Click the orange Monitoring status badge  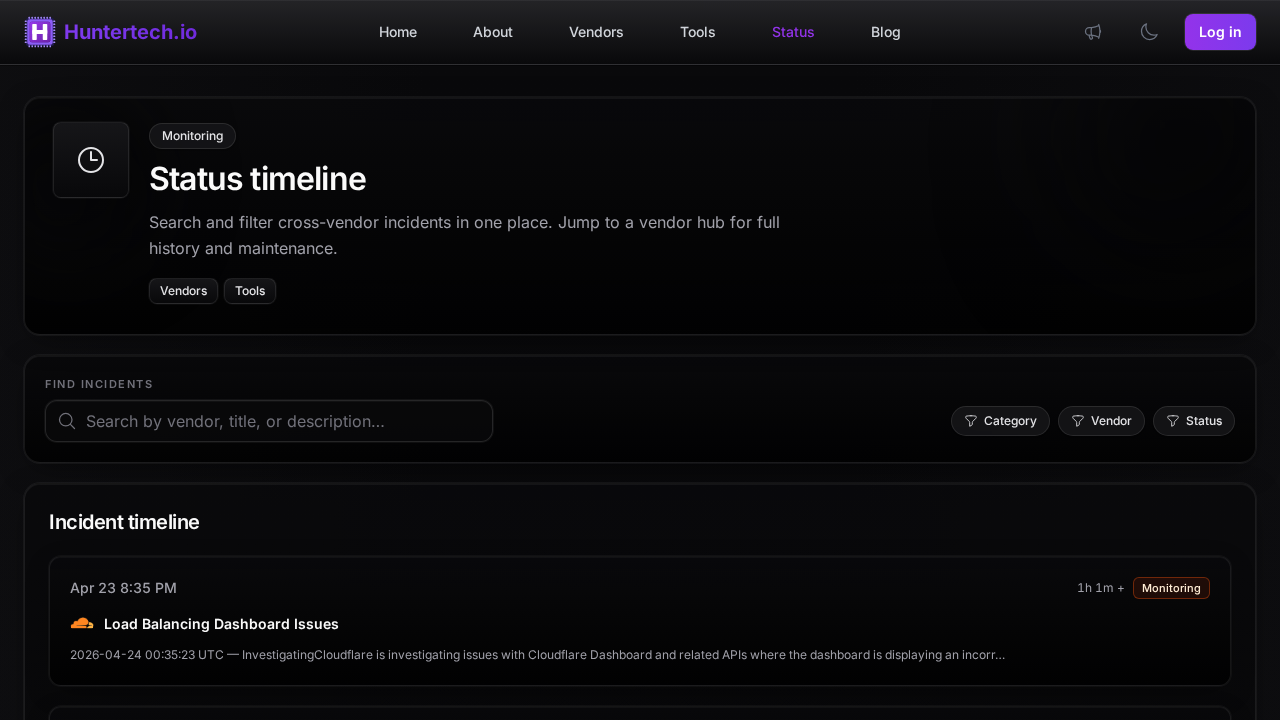pyautogui.click(x=1171, y=588)
